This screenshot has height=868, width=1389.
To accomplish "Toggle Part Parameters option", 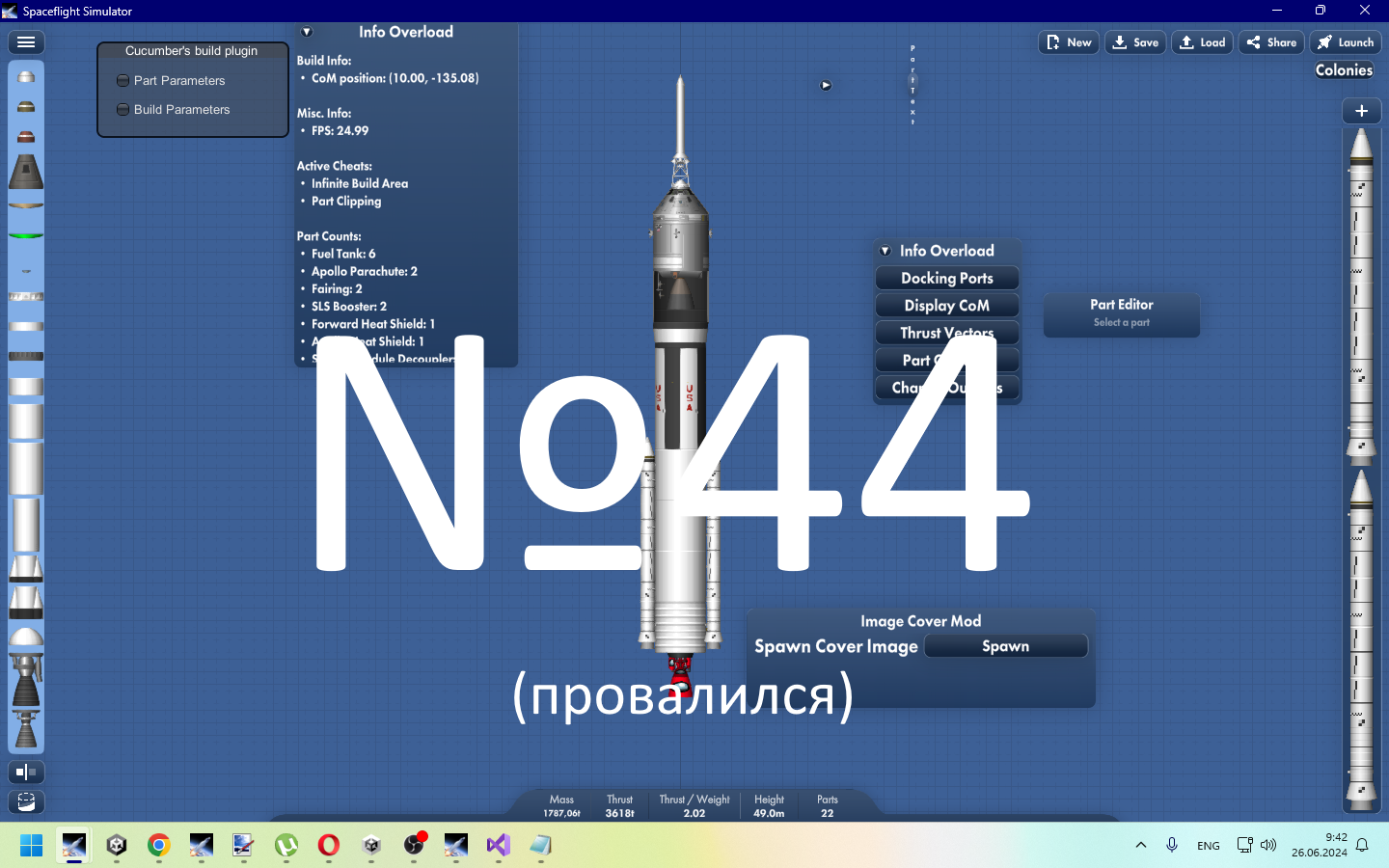I will [x=171, y=81].
